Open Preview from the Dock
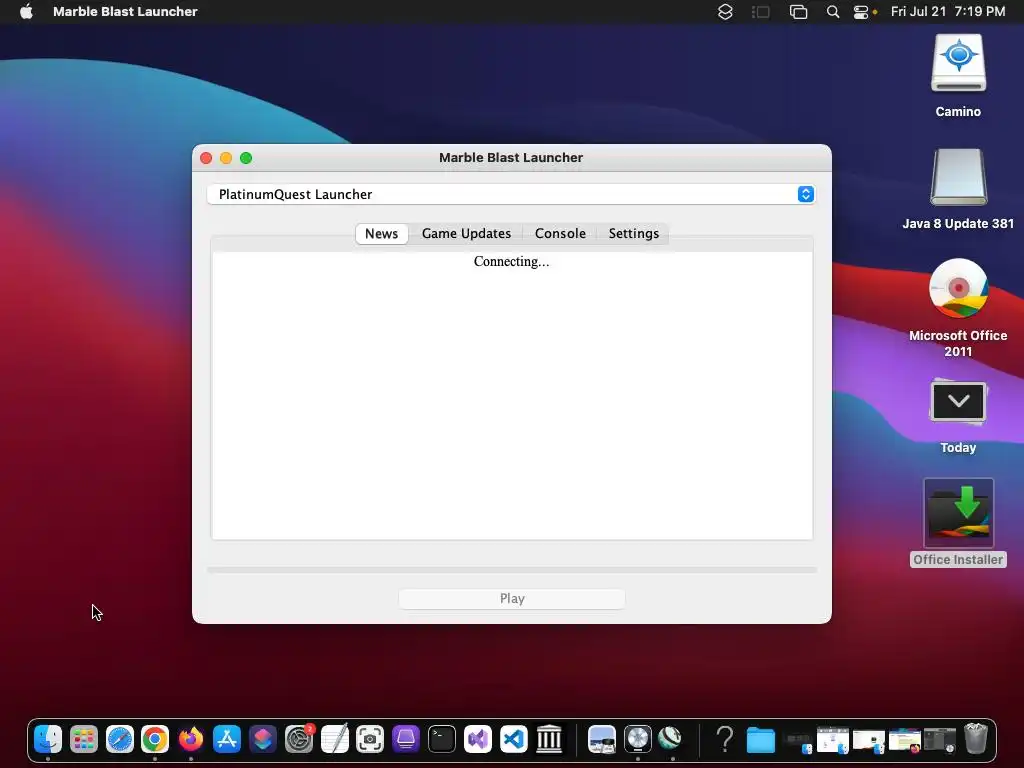 (x=601, y=739)
